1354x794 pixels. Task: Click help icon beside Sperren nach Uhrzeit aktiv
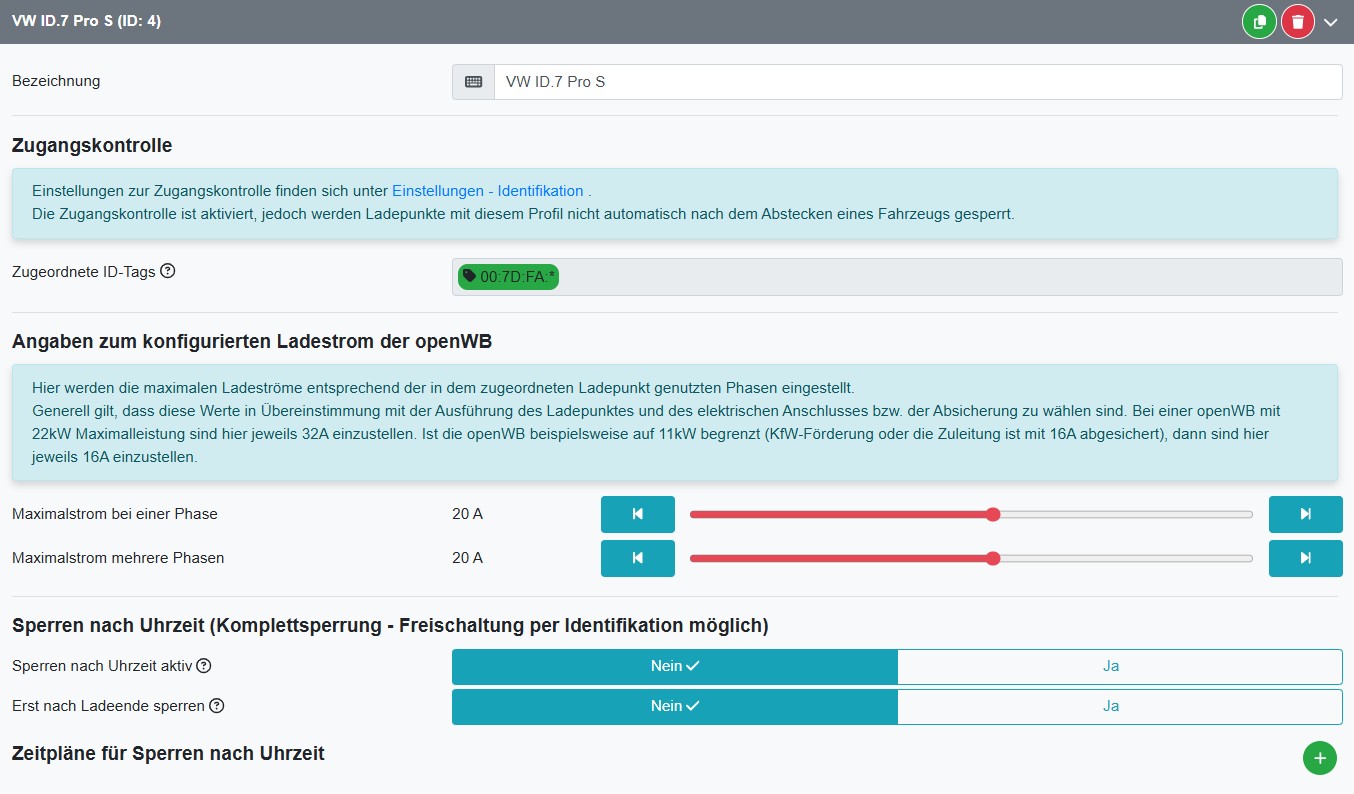coord(204,666)
